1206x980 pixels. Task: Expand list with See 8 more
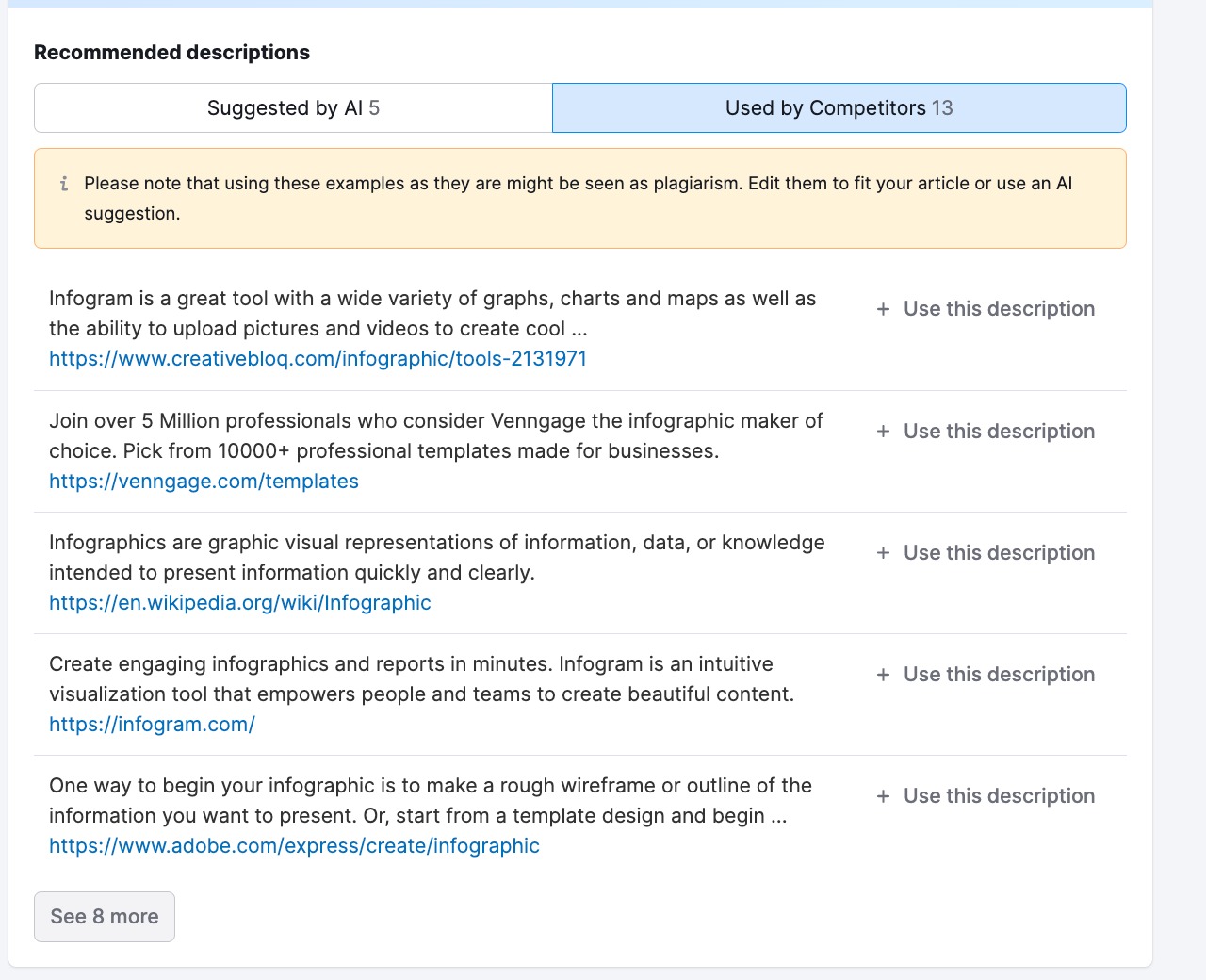[105, 917]
